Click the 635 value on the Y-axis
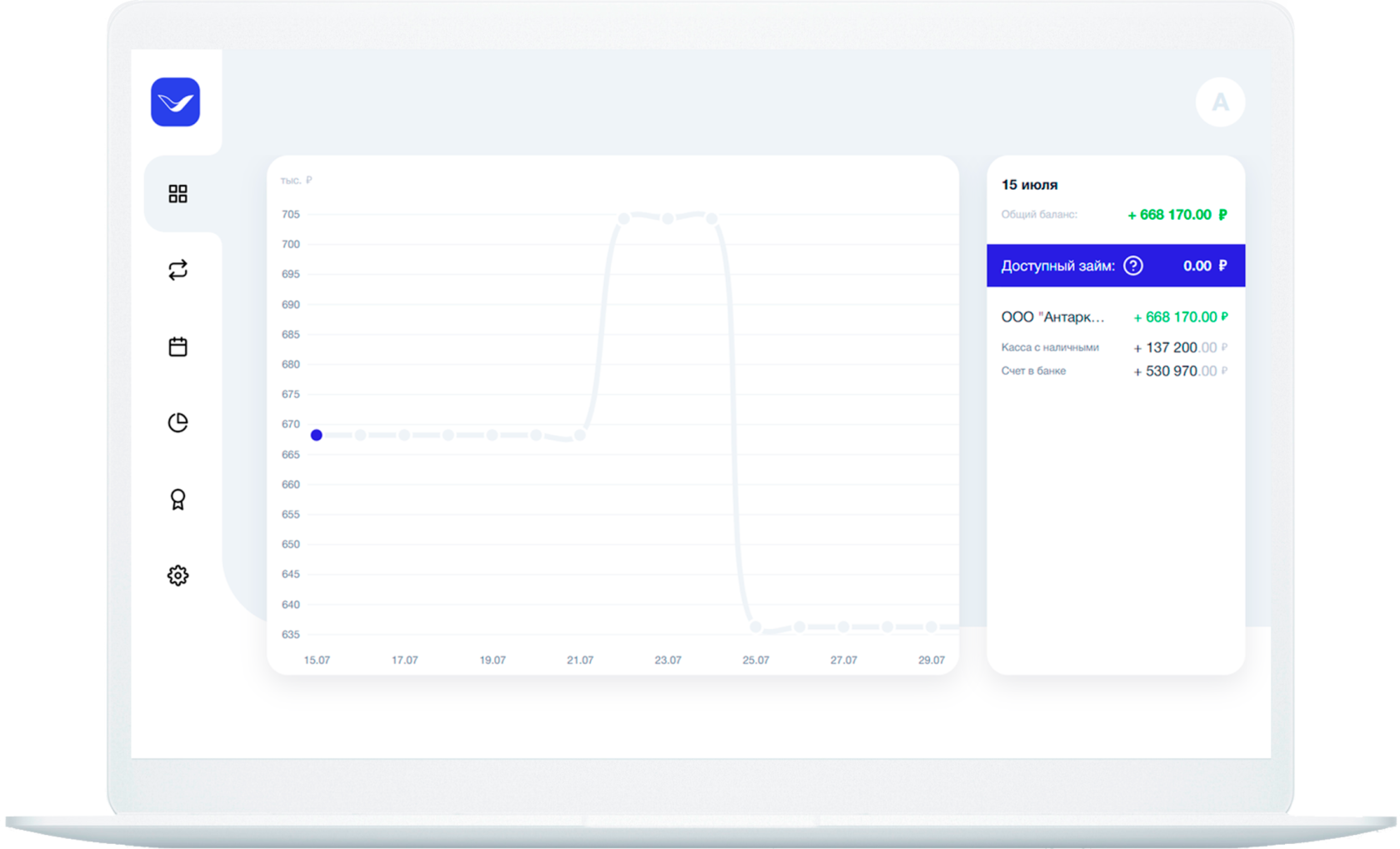The height and width of the screenshot is (849, 1400). 291,635
